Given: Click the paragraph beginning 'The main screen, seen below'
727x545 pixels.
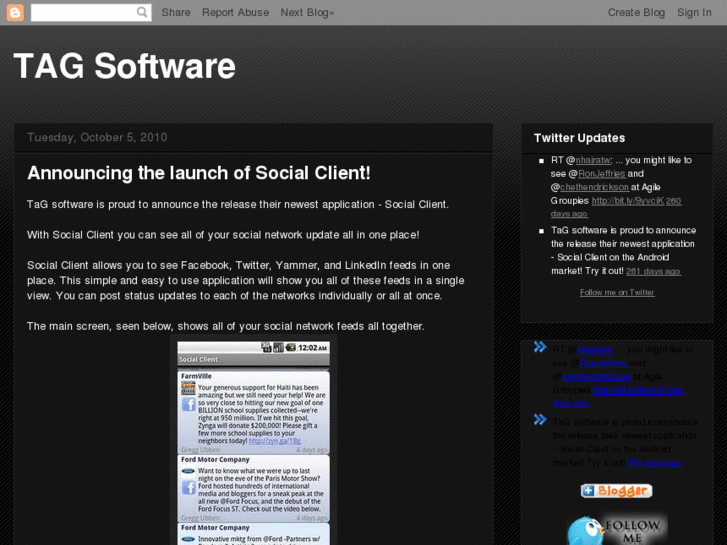Looking at the screenshot, I should 225,326.
